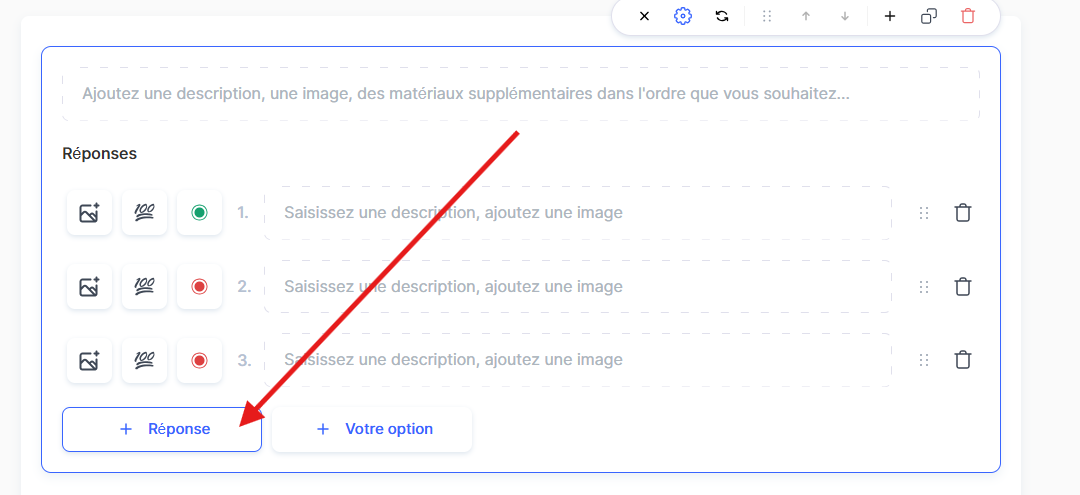Click the move up arrow in toolbar
Image resolution: width=1080 pixels, height=495 pixels.
click(x=806, y=16)
